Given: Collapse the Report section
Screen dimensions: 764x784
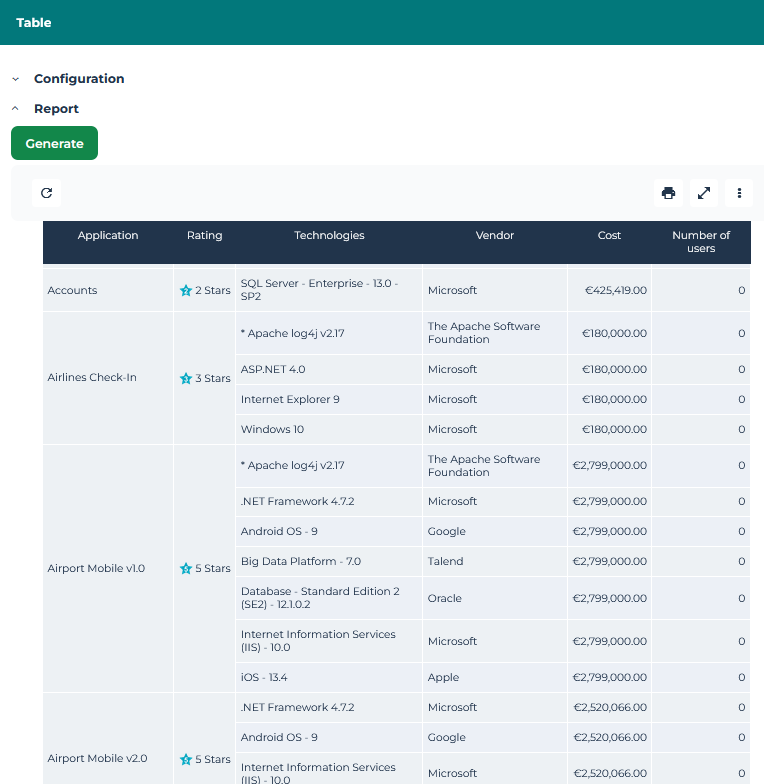Looking at the screenshot, I should pyautogui.click(x=16, y=109).
